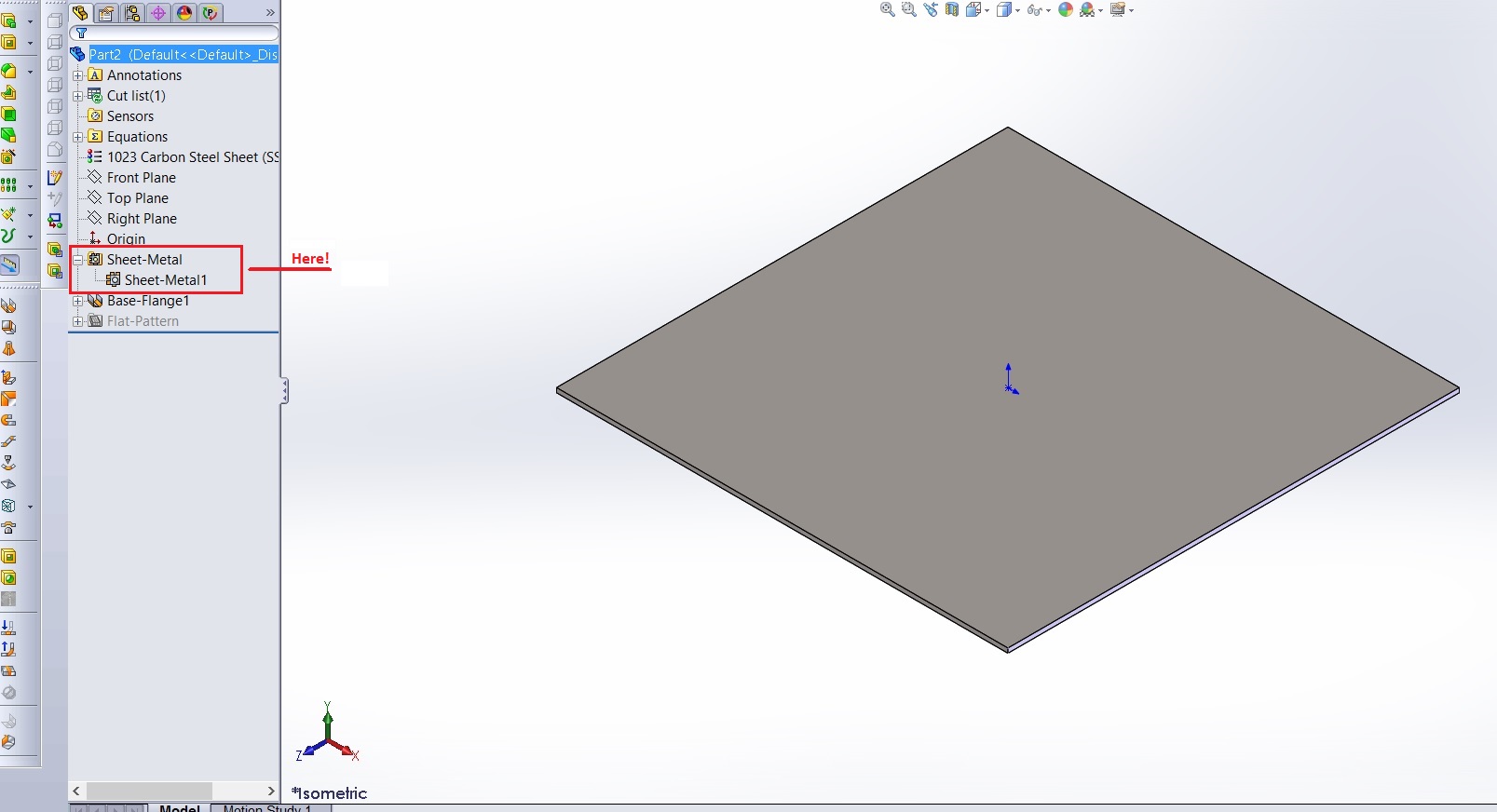Click the Miter Flange icon
The image size is (1497, 812).
click(x=9, y=399)
